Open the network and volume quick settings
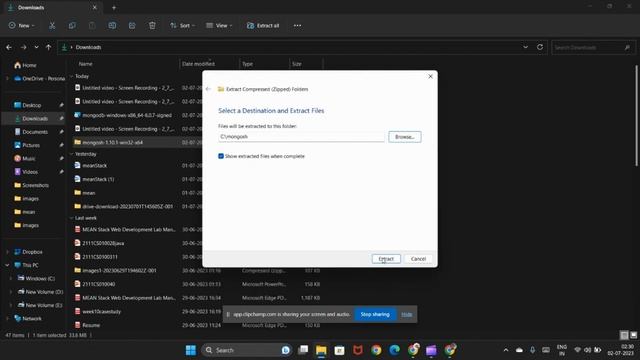 tap(587, 350)
